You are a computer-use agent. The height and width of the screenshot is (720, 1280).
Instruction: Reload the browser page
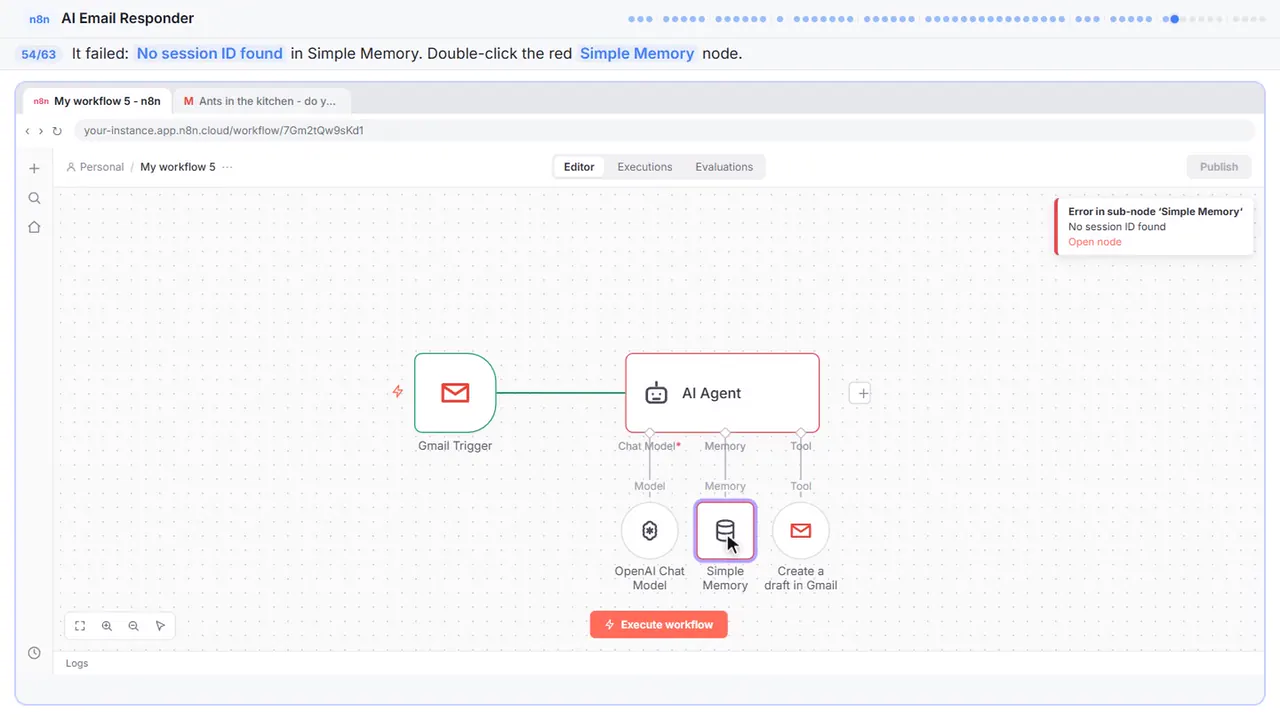[57, 131]
